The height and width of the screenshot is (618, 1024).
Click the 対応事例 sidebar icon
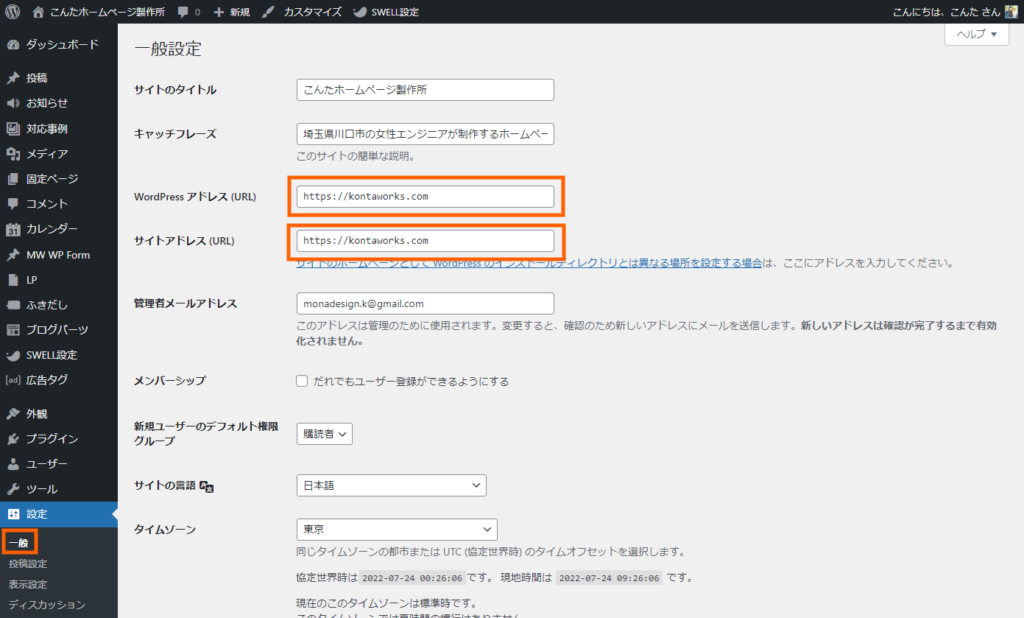point(13,129)
